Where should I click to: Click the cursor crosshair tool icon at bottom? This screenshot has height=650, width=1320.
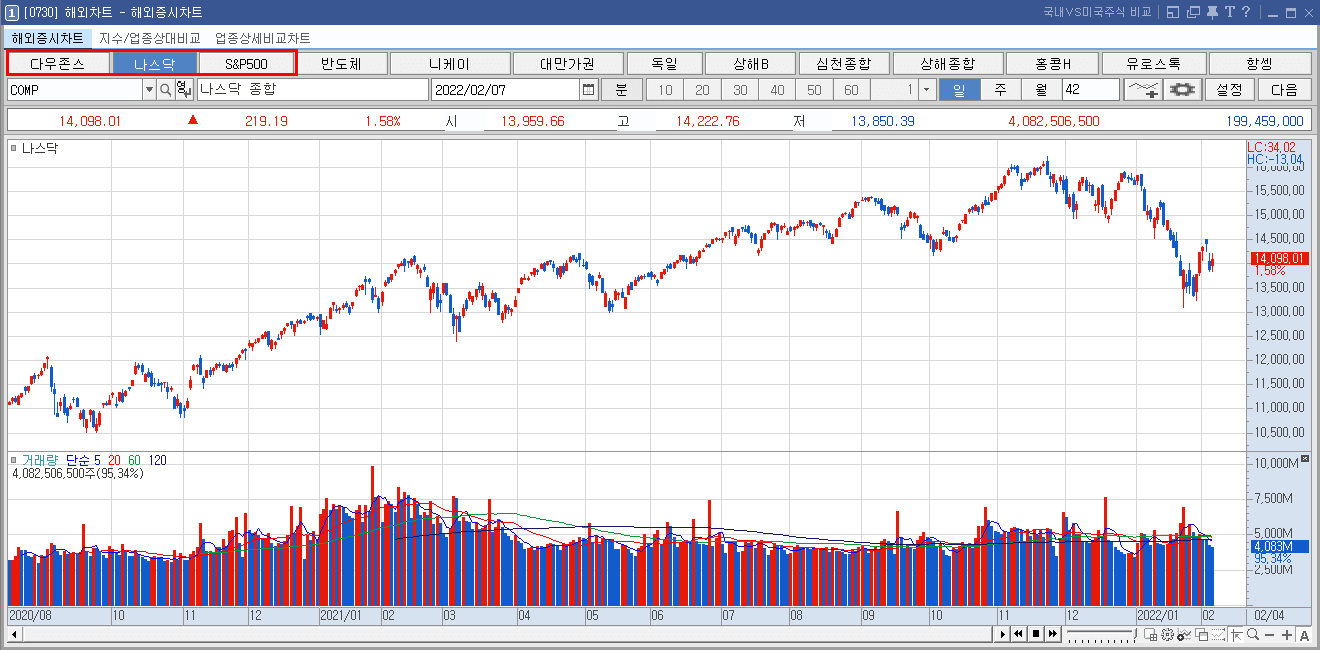1236,635
